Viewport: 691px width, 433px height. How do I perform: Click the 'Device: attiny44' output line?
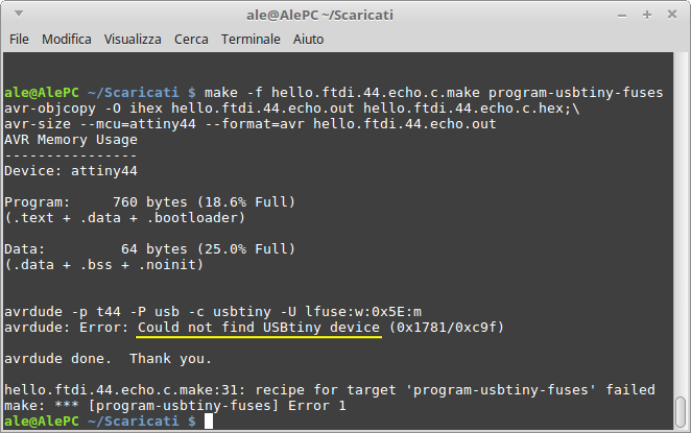(x=71, y=171)
